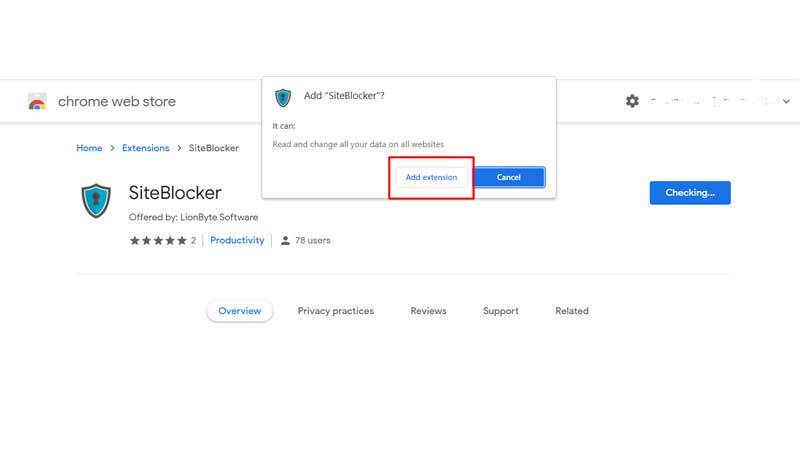Open the Reviews tab
The height and width of the screenshot is (450, 800).
click(x=429, y=311)
